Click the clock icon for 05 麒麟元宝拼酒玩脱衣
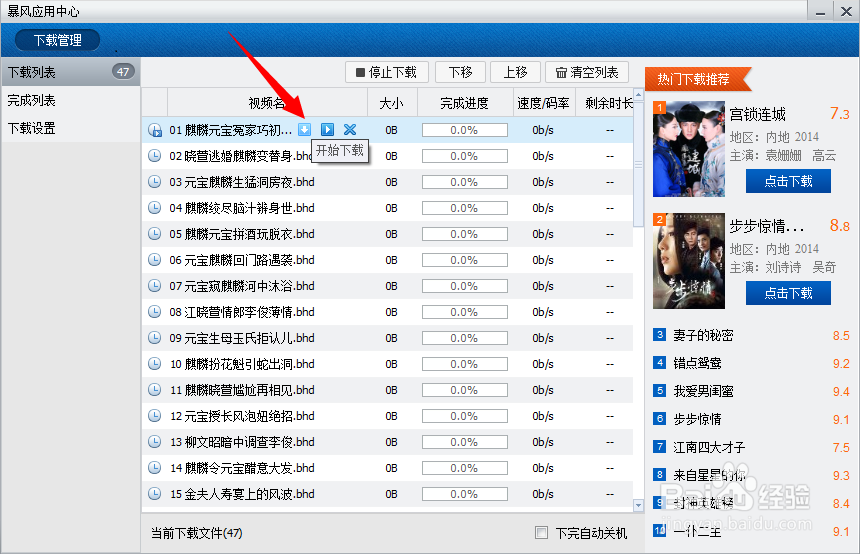Image resolution: width=860 pixels, height=554 pixels. (155, 234)
